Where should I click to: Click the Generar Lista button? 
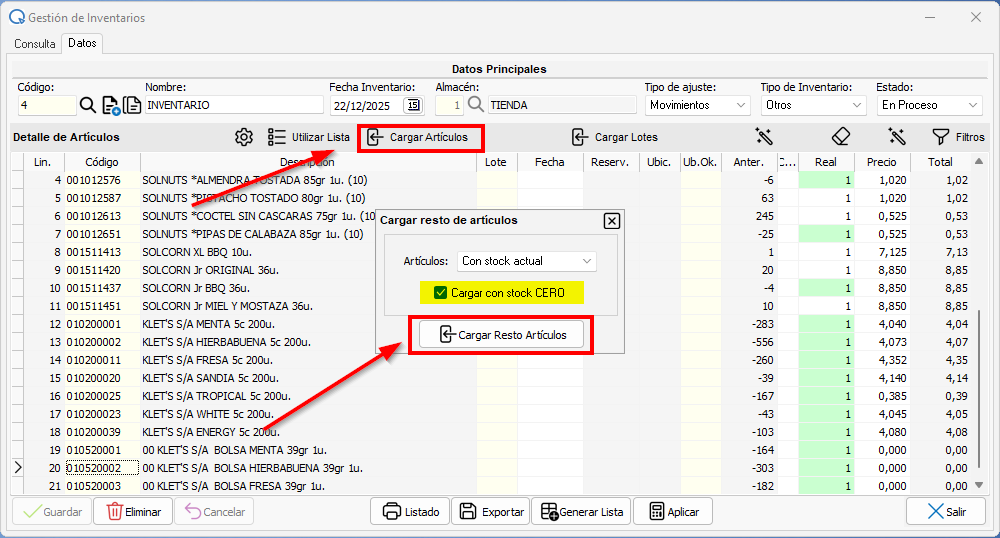[x=581, y=512]
